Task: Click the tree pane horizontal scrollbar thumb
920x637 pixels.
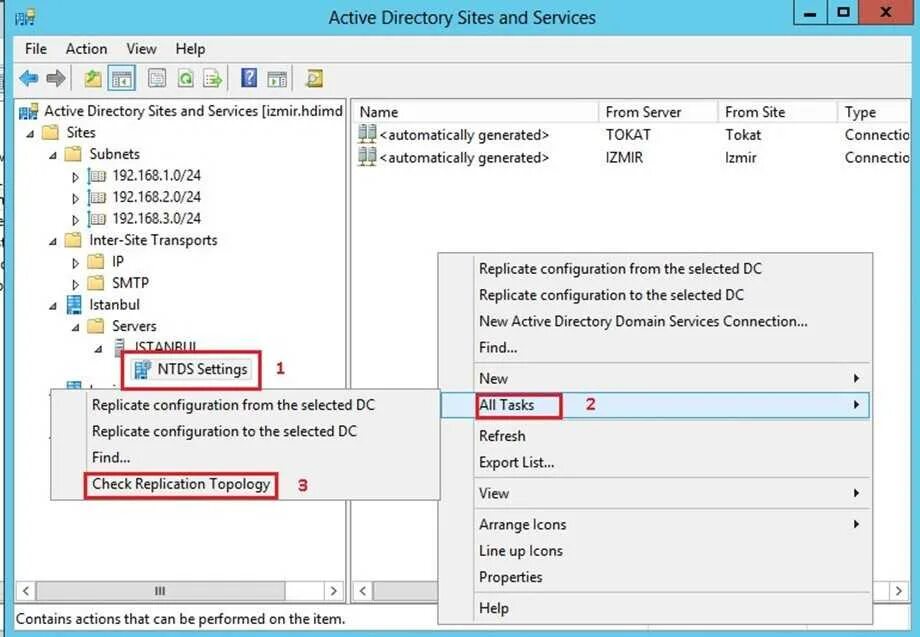Action: 160,591
